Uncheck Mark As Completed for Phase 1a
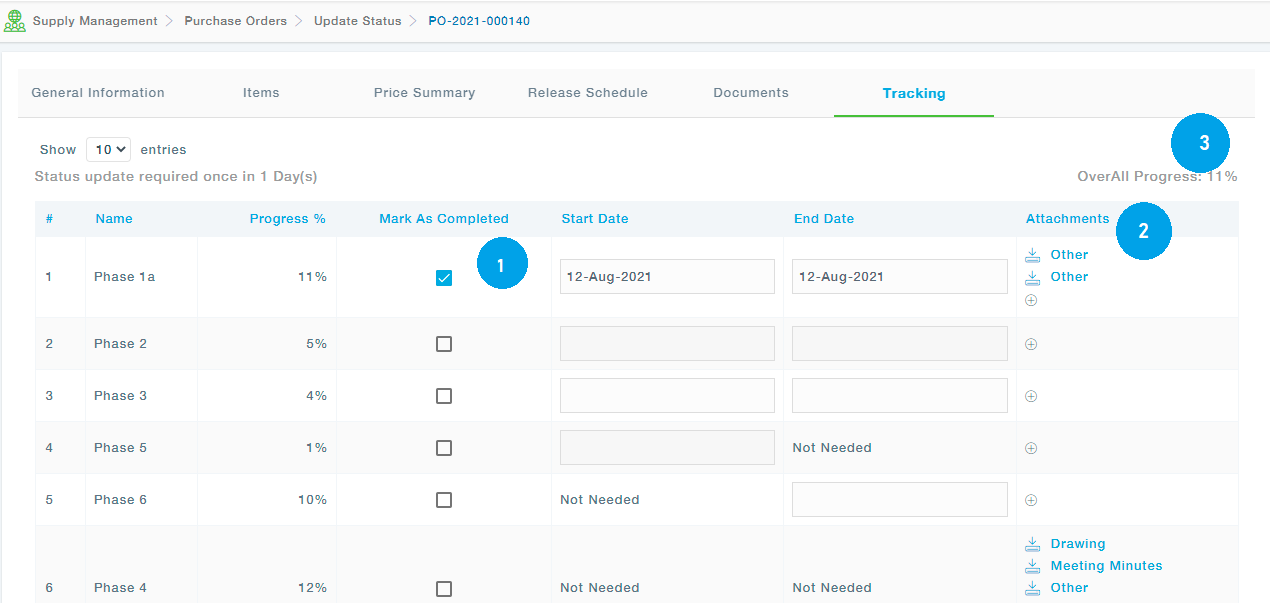 (444, 278)
